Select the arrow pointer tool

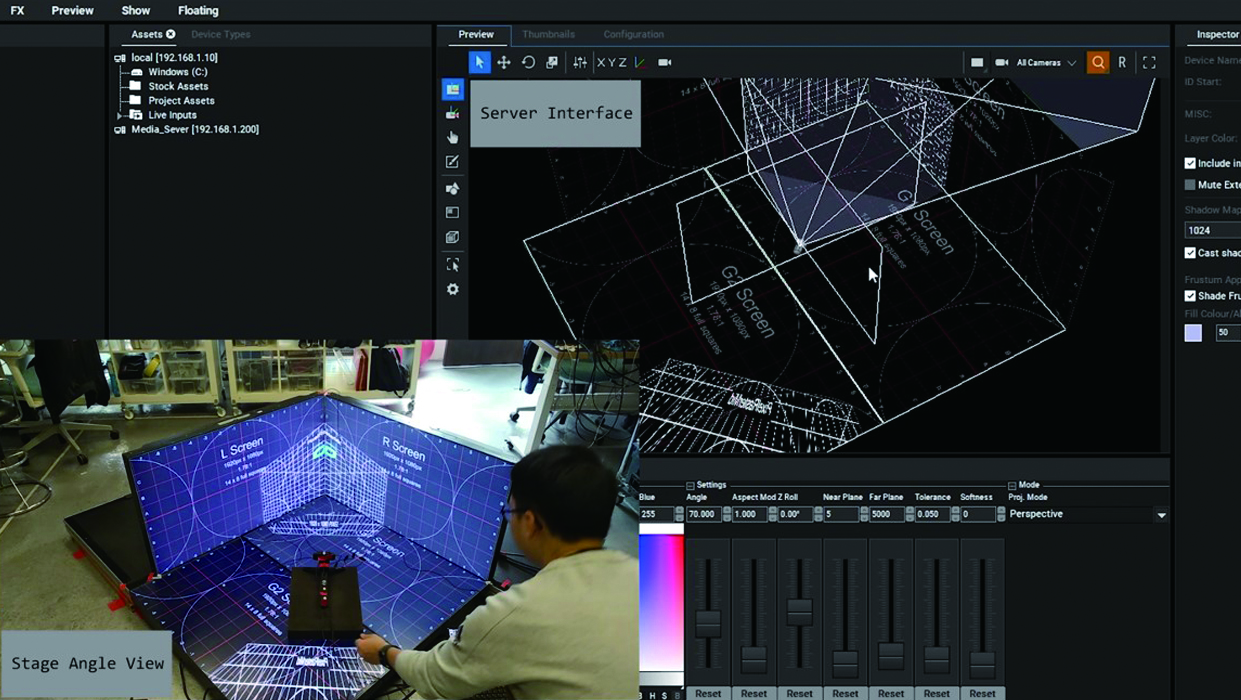479,62
